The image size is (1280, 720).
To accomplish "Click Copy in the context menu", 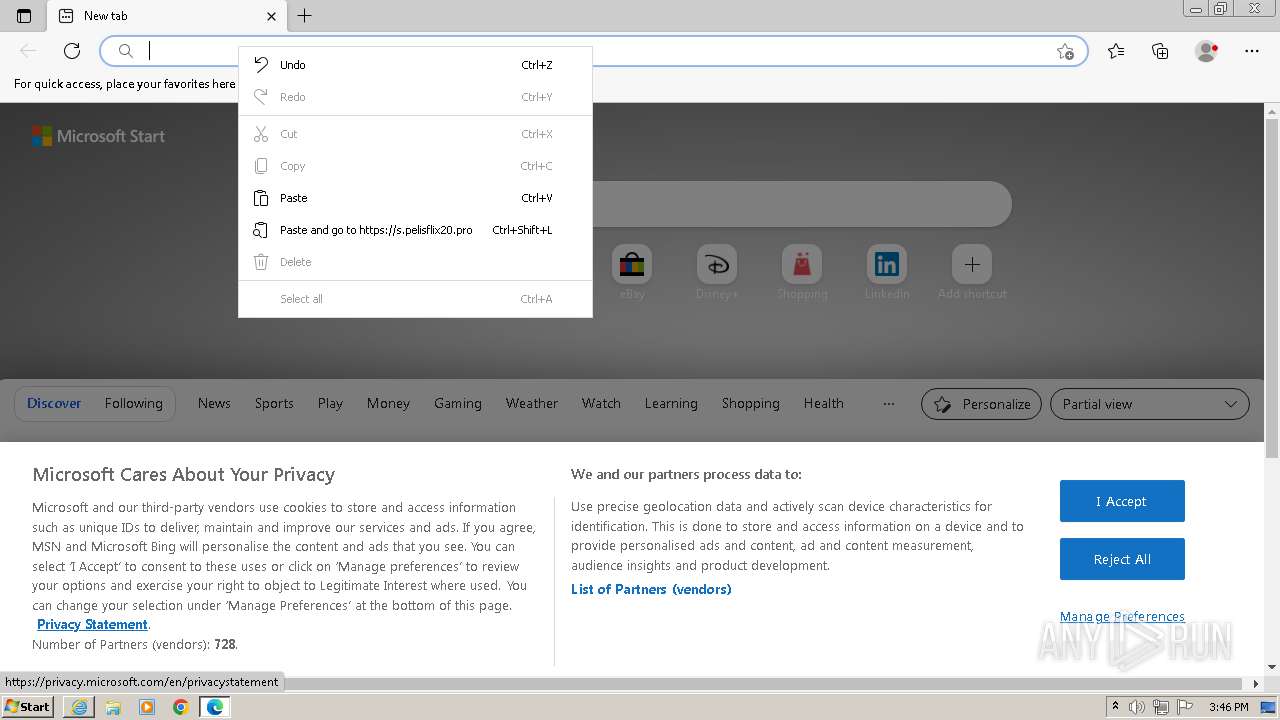I will (x=415, y=166).
